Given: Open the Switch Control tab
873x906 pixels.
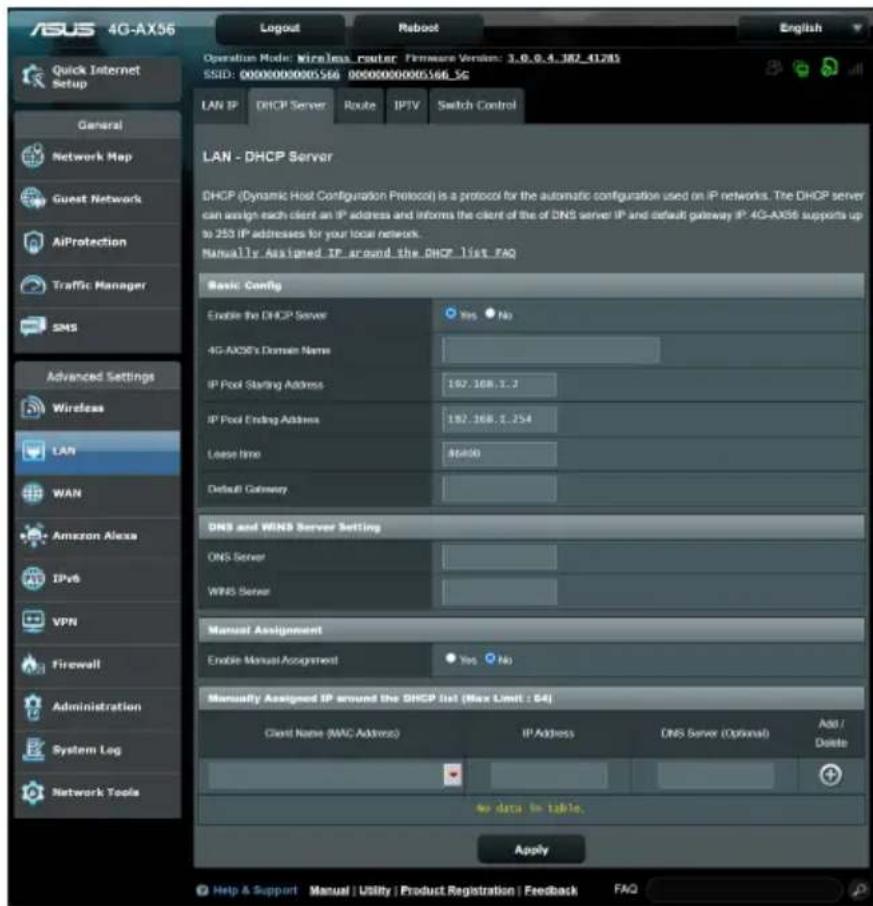Looking at the screenshot, I should click(477, 106).
